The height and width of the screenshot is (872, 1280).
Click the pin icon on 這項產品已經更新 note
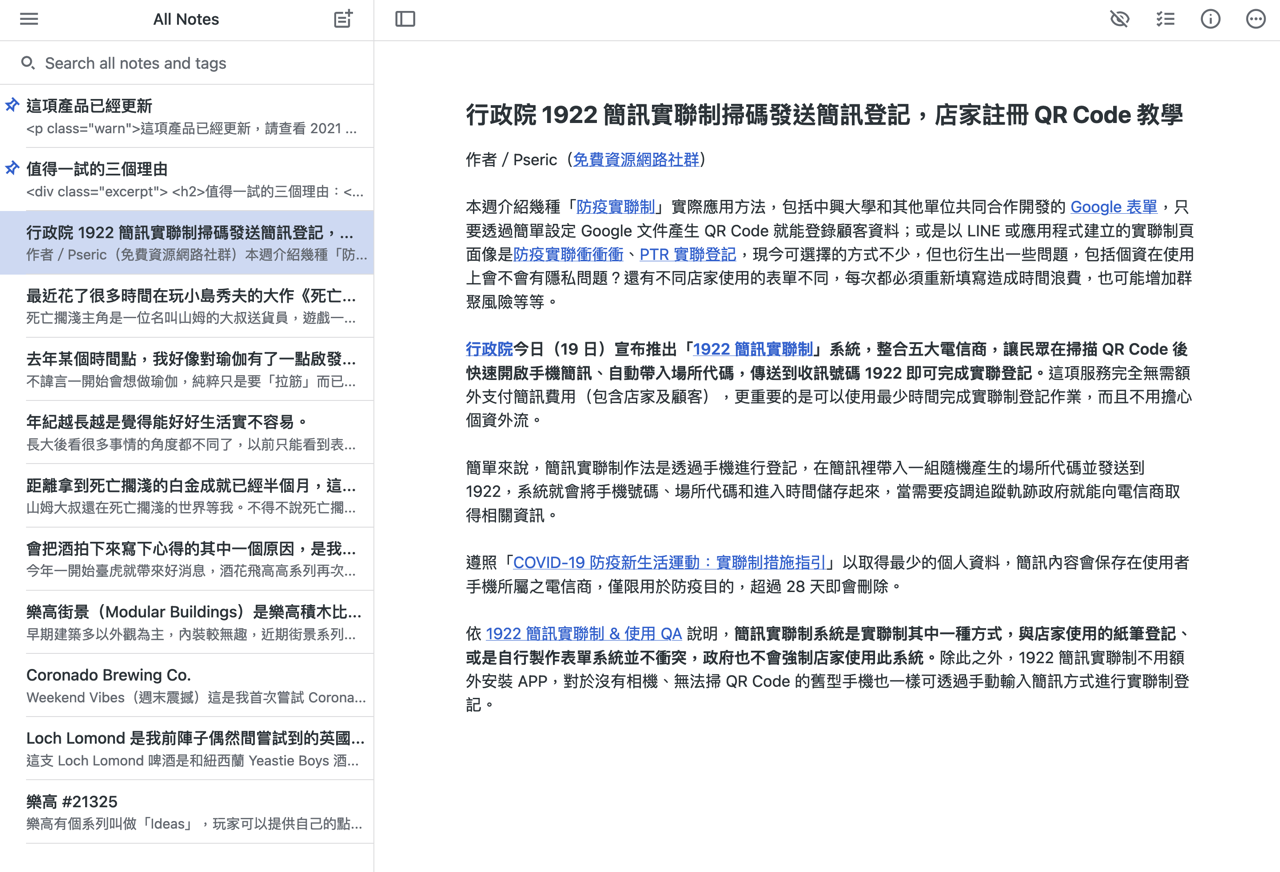12,105
